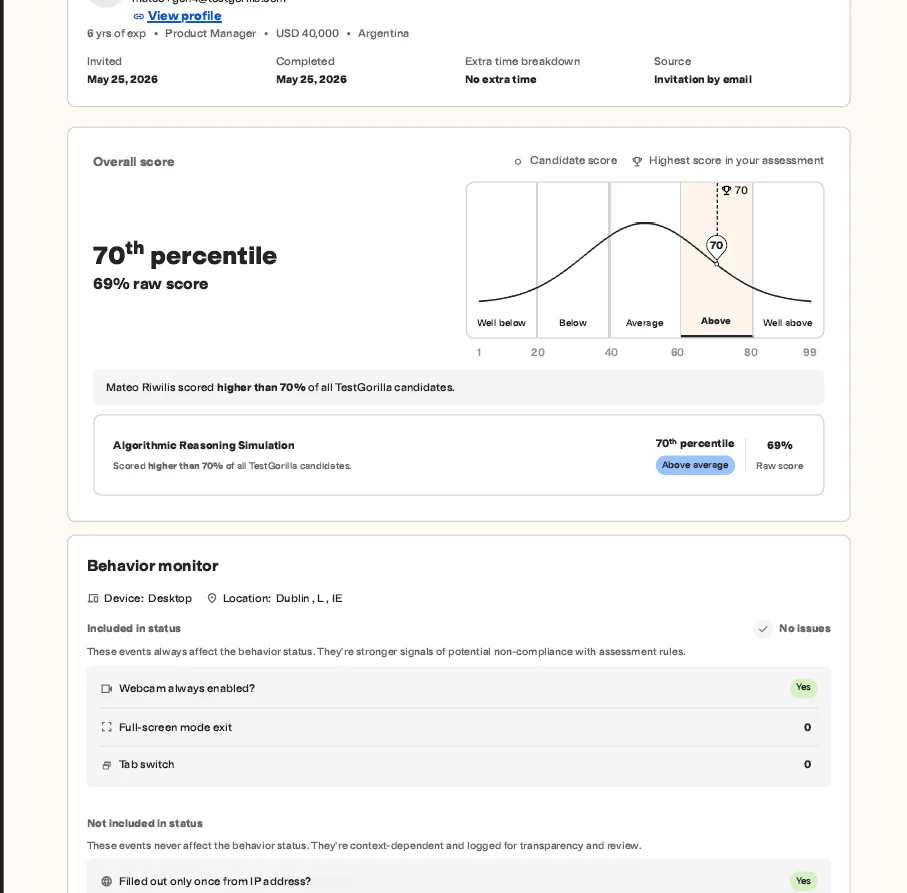
Task: Click the Behavior monitor heading
Action: [x=153, y=566]
